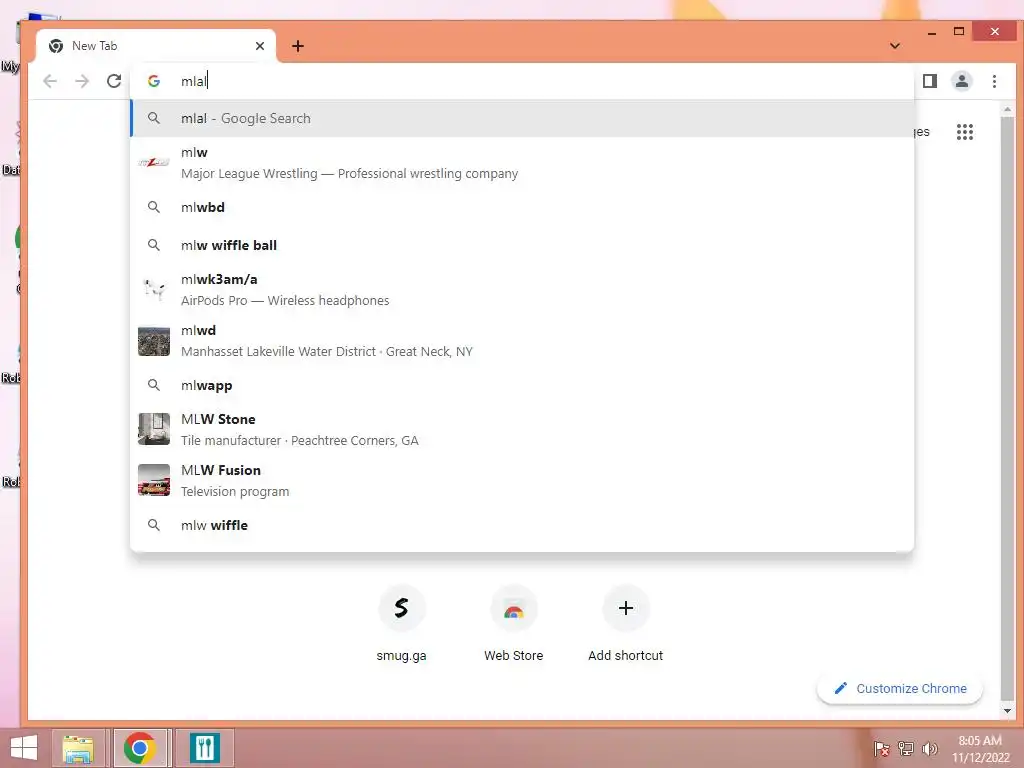Click the magnifier icon beside 'mlwbd'

154,207
